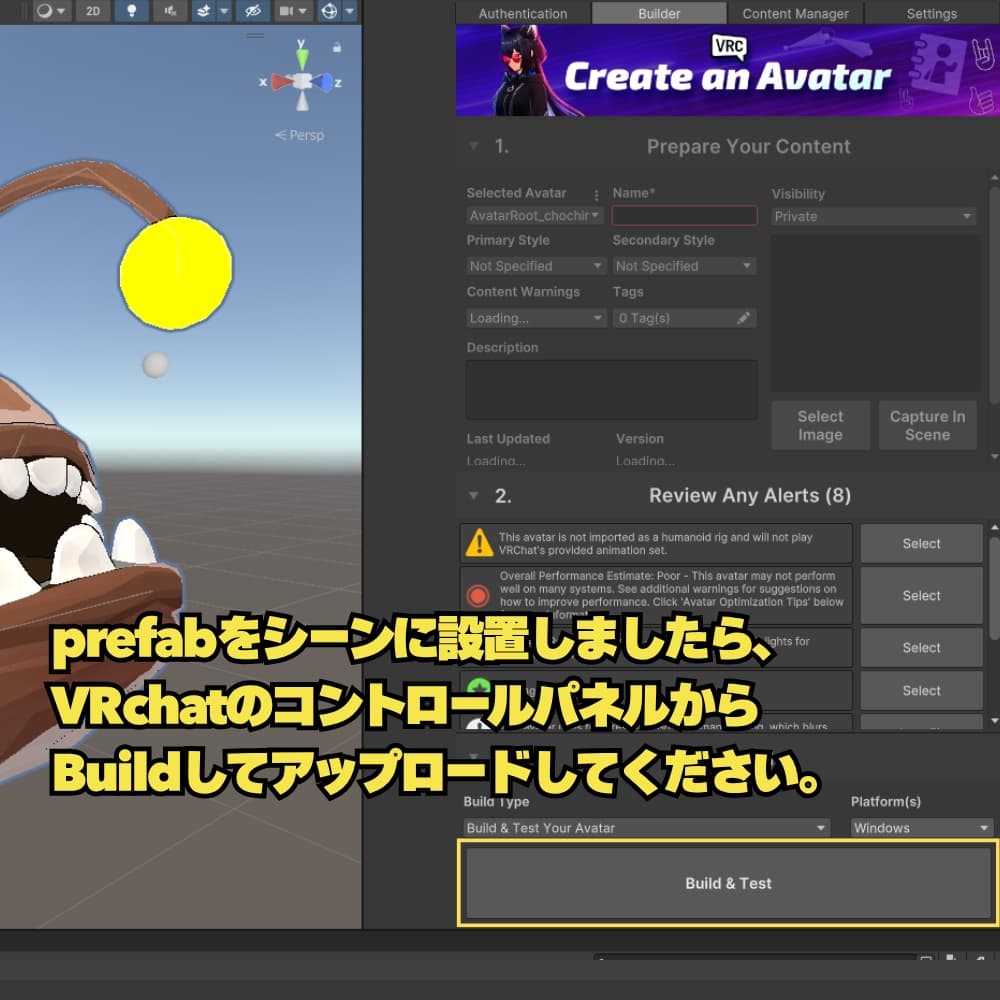
Task: Open the gizmos dropdown arrow
Action: tap(349, 11)
